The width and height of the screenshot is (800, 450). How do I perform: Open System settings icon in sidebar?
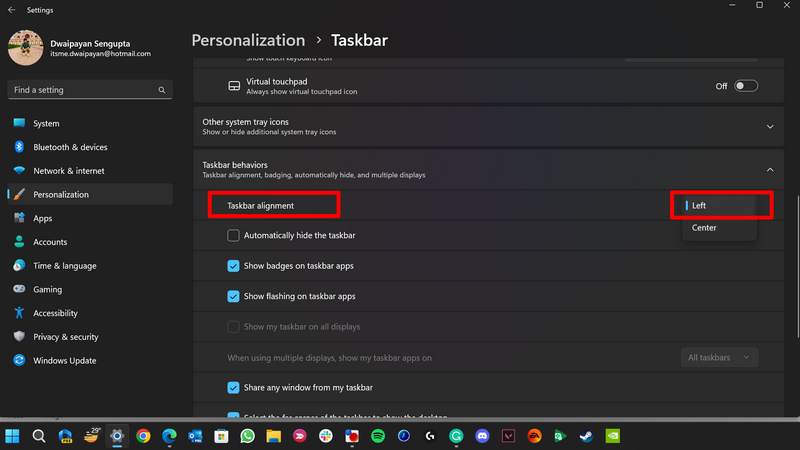tap(19, 124)
